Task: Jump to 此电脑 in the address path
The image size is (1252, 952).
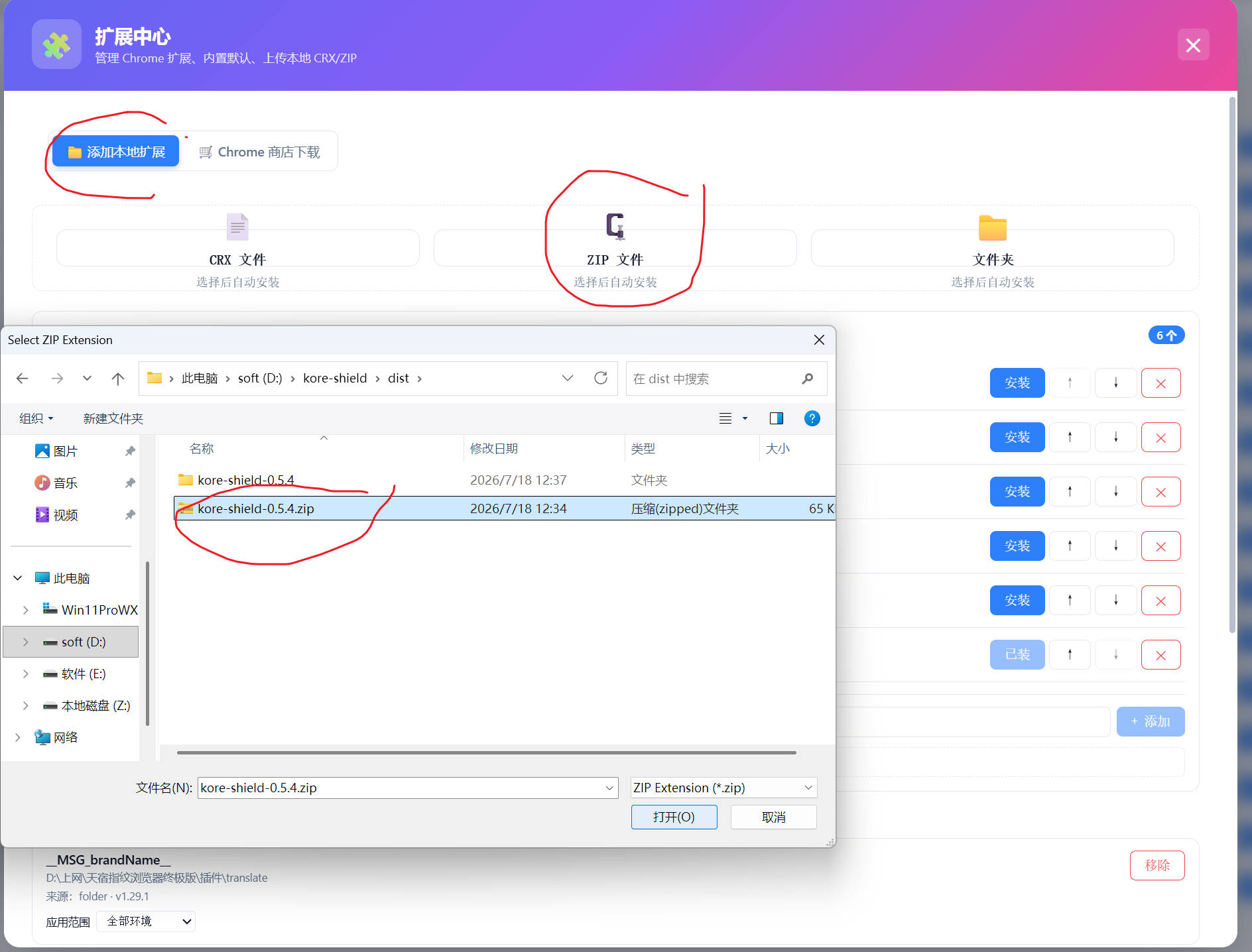Action: (200, 378)
